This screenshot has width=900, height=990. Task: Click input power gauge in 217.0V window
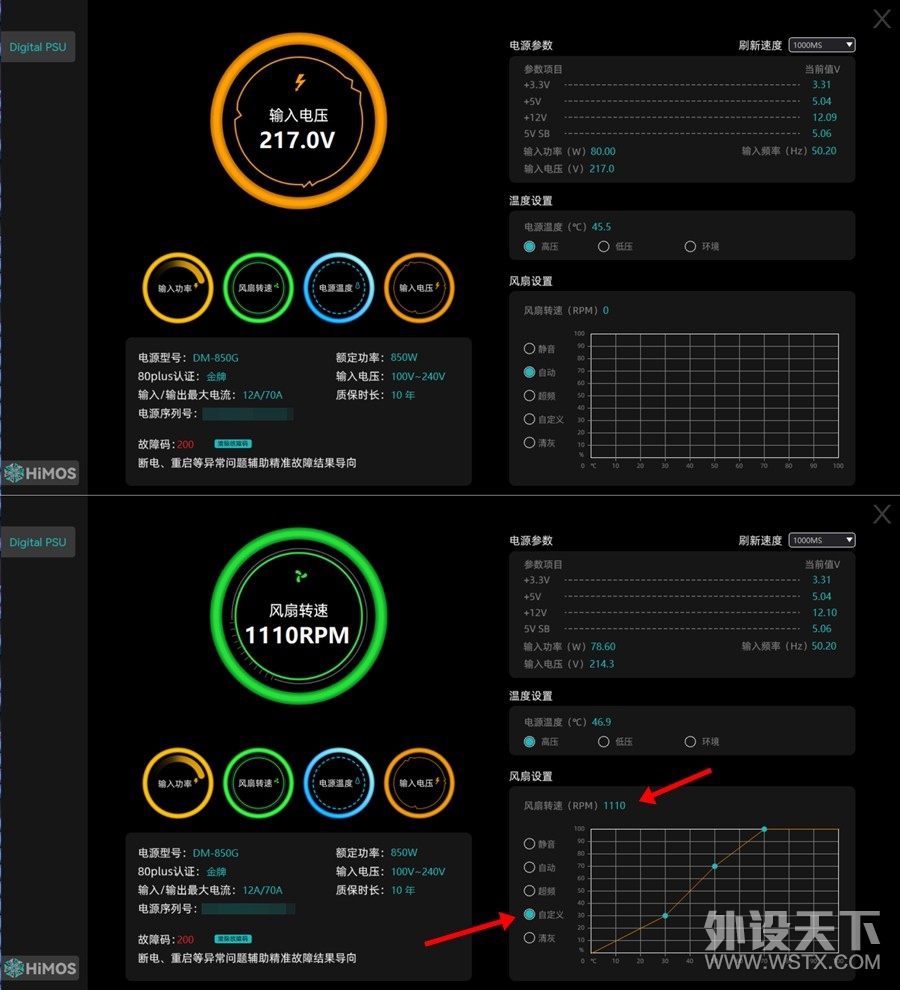(x=177, y=288)
